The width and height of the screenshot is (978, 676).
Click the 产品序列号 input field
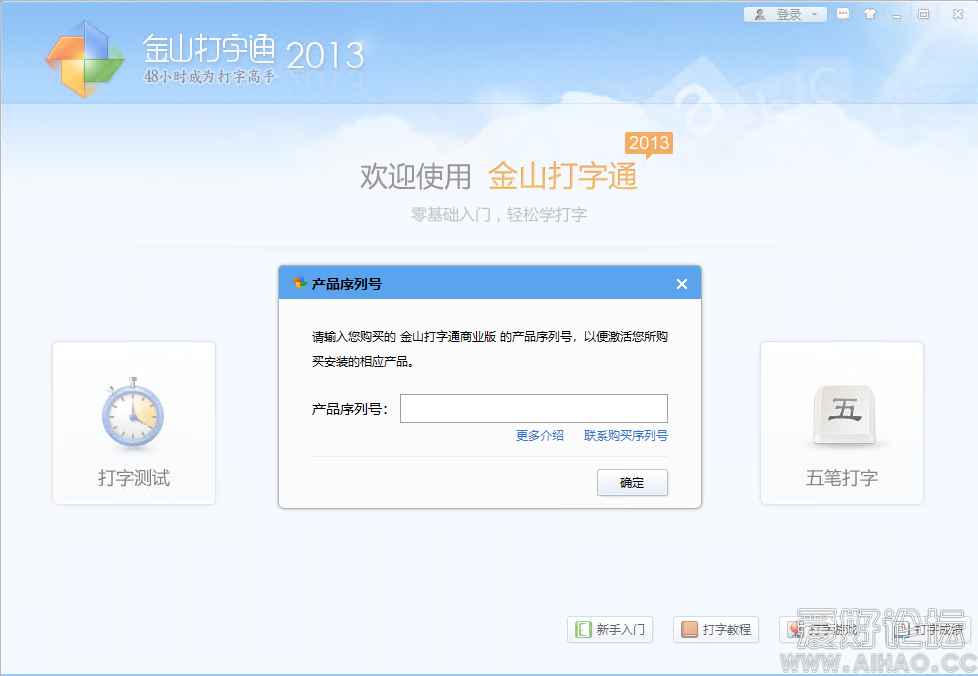[x=534, y=408]
